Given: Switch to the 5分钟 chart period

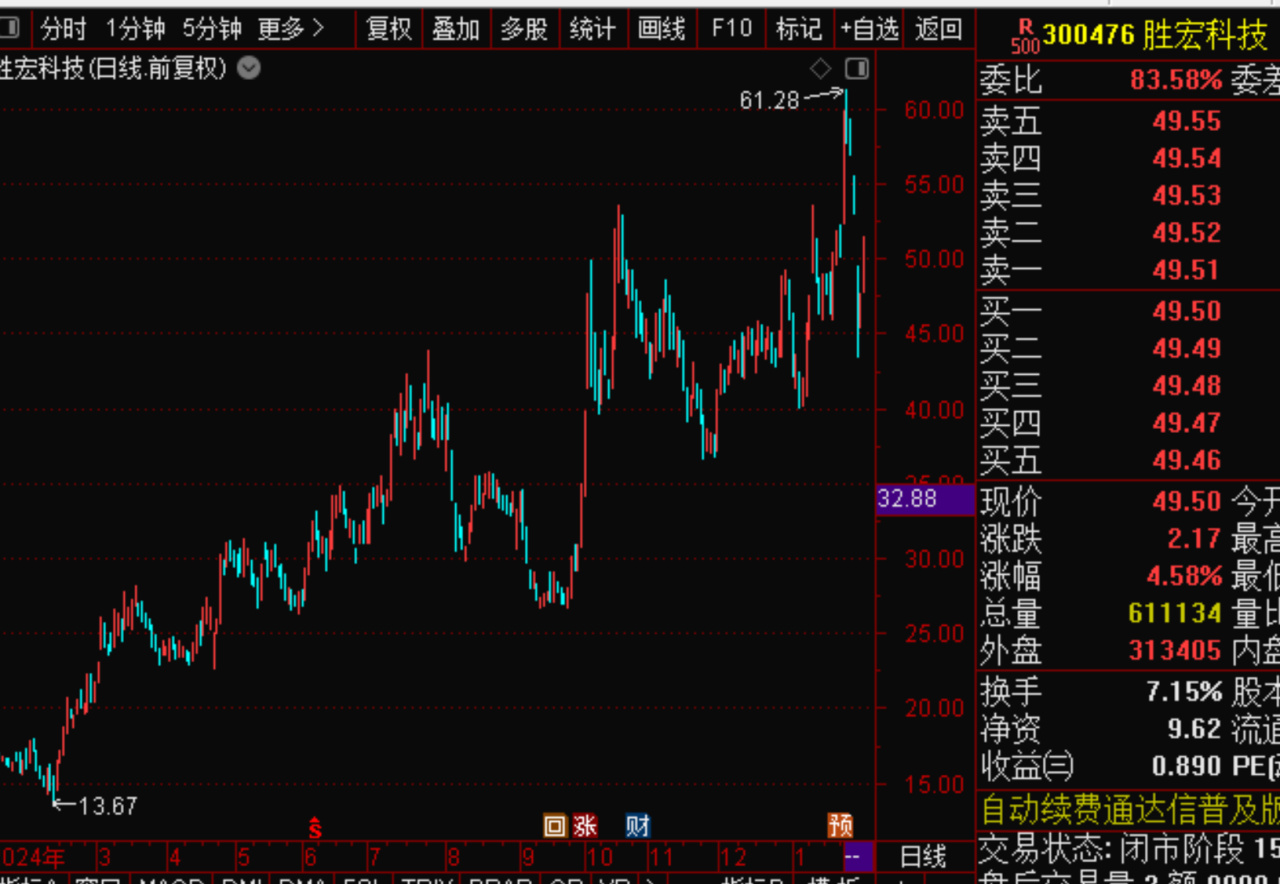Looking at the screenshot, I should (x=212, y=29).
